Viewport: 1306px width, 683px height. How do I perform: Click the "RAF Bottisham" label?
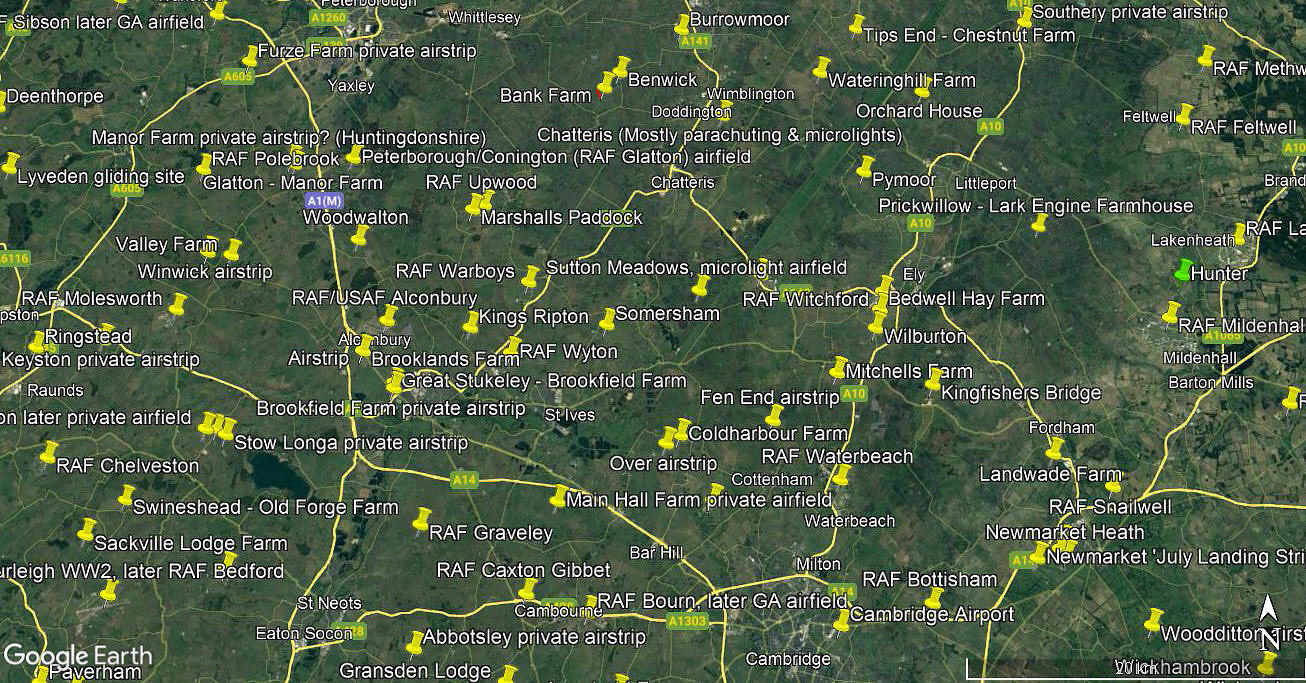tap(930, 579)
